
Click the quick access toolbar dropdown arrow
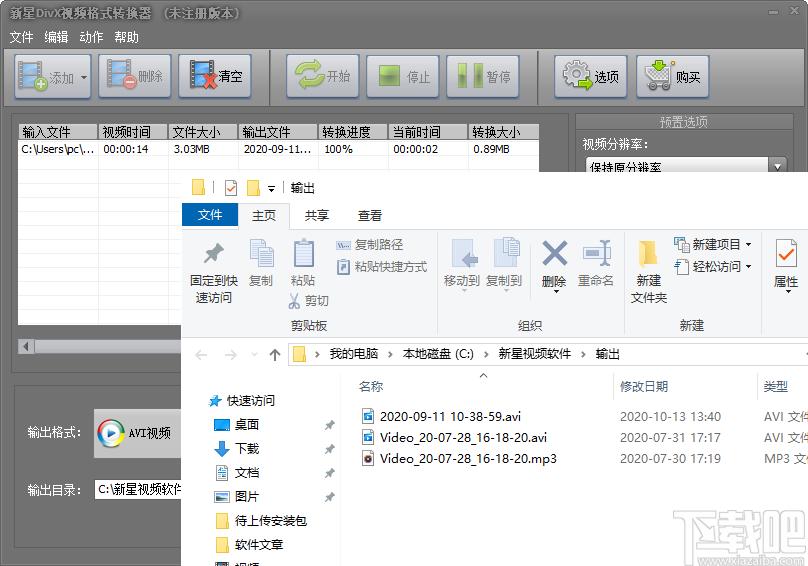click(x=271, y=189)
